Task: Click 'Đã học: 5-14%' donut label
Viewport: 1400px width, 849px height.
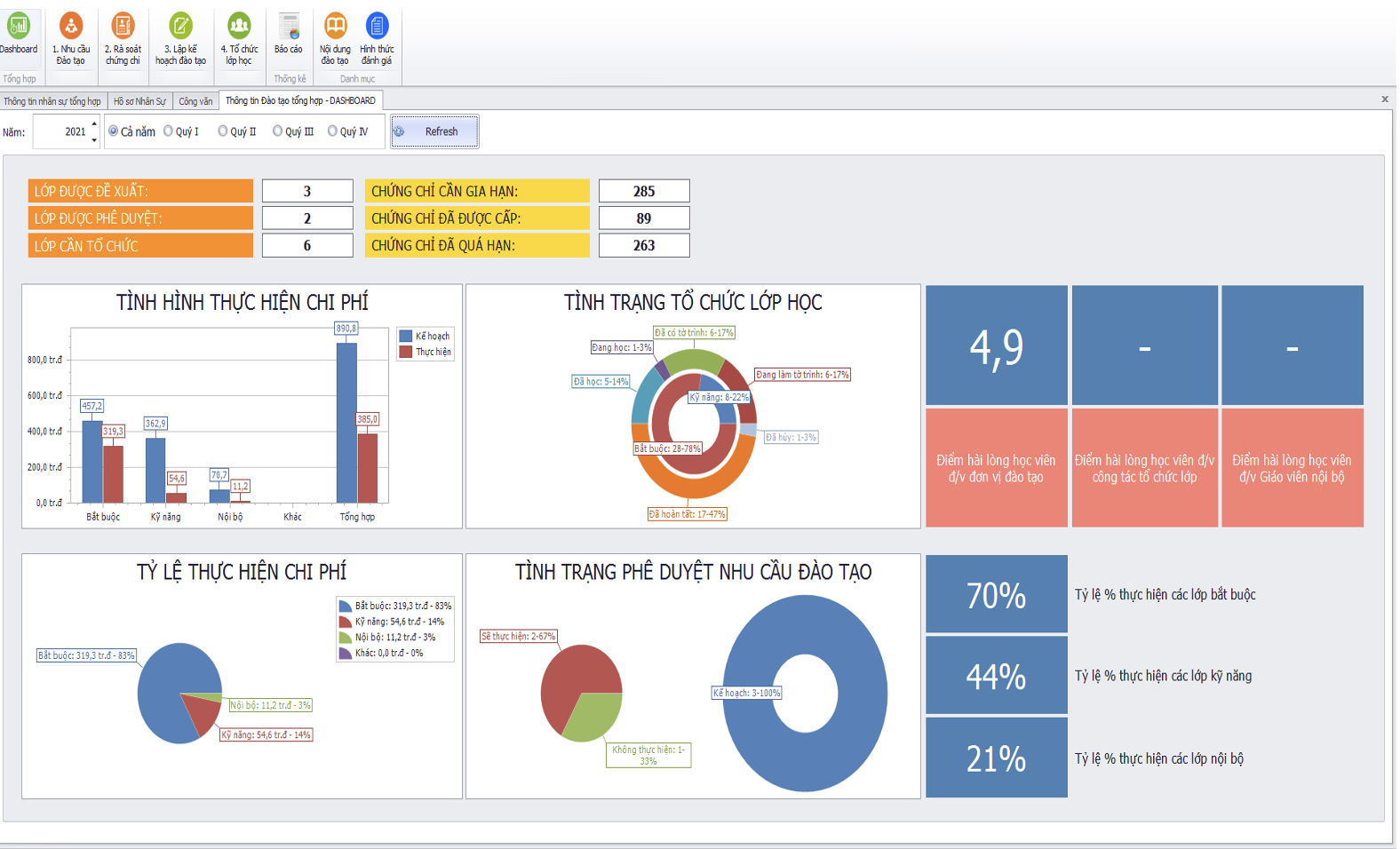Action: [x=601, y=381]
